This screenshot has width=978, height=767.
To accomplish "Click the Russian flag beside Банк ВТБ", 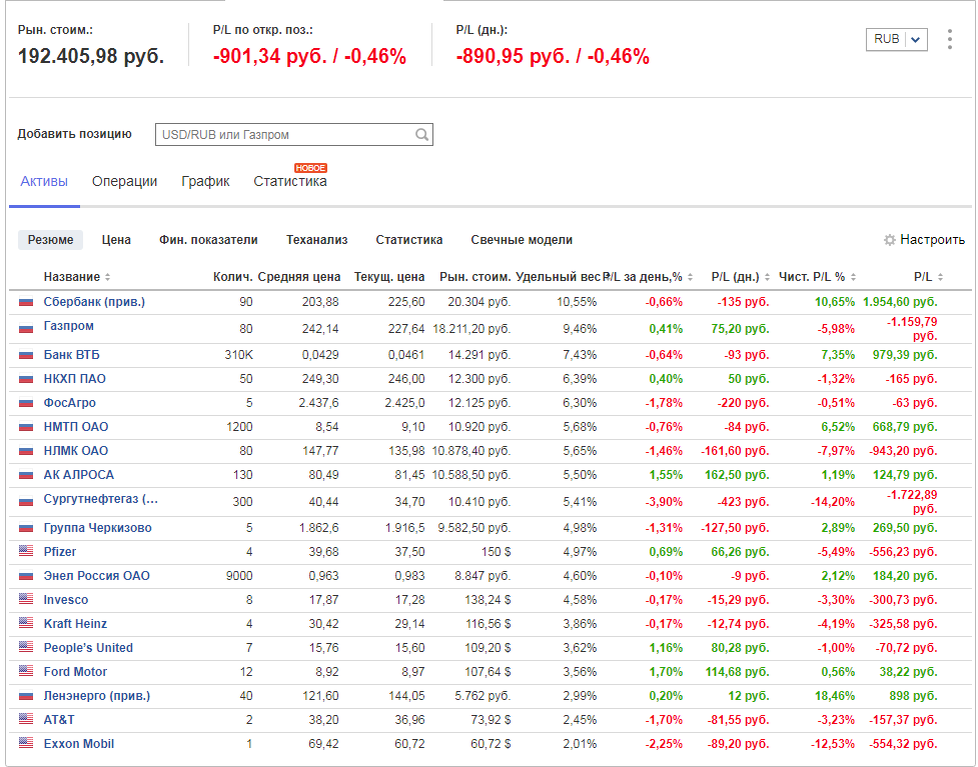I will [x=26, y=355].
